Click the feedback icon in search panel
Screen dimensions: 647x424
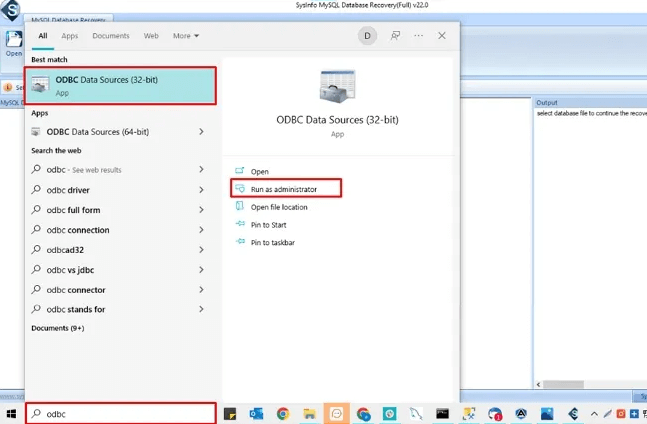tap(395, 36)
